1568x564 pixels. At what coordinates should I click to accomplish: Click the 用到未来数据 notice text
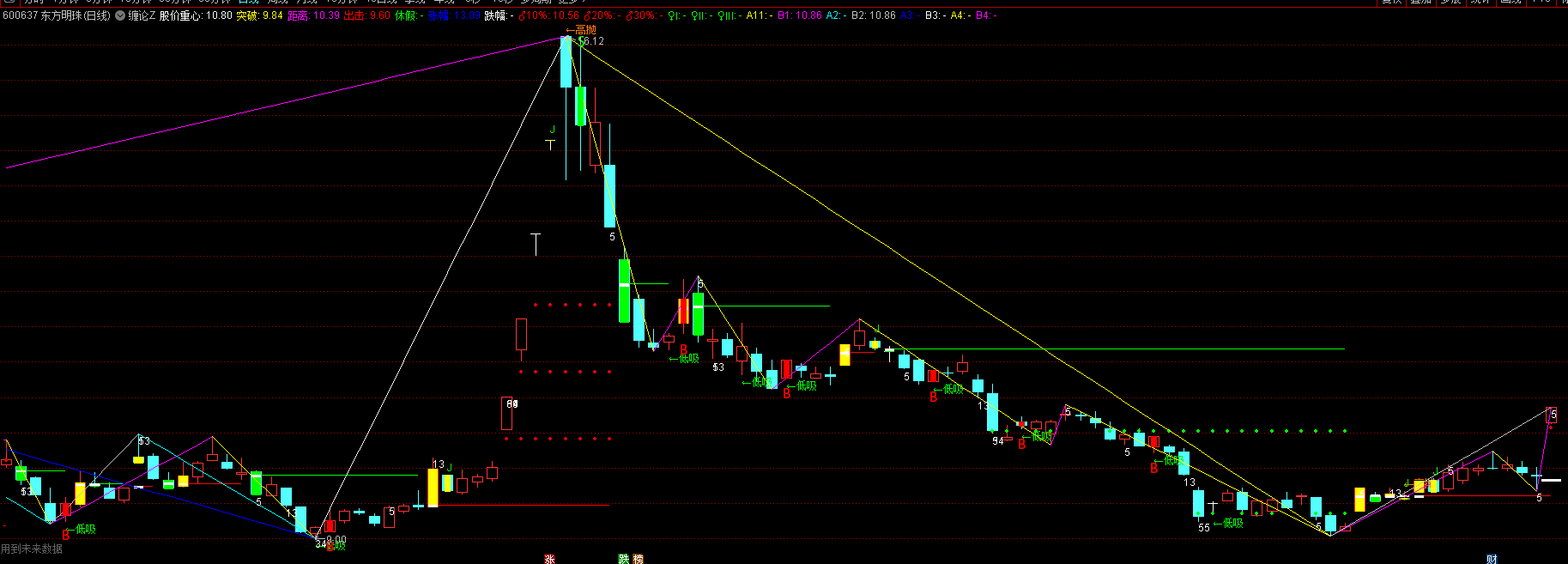[x=32, y=549]
